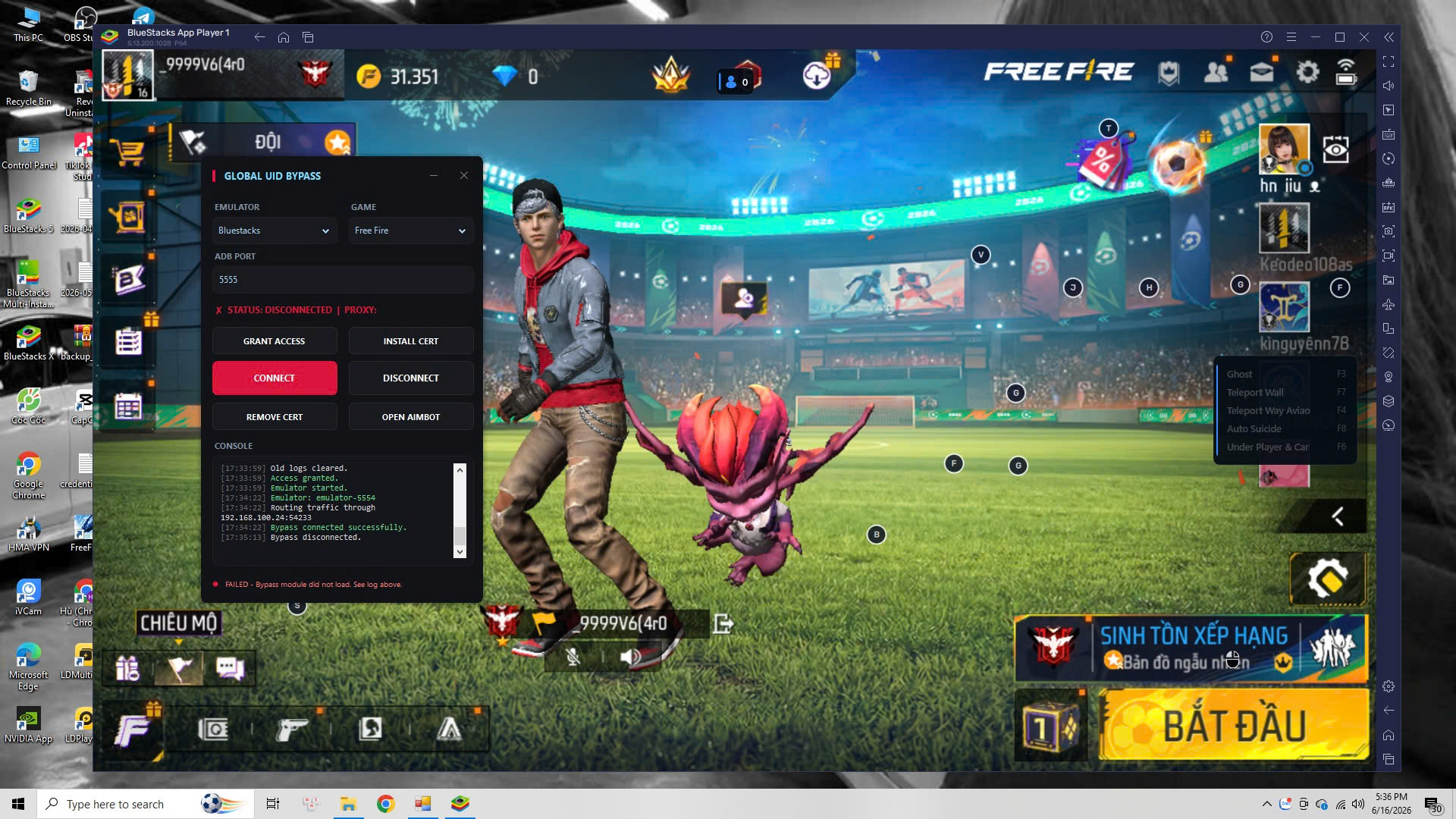Open the guild shield icon in top bar

(x=1168, y=73)
